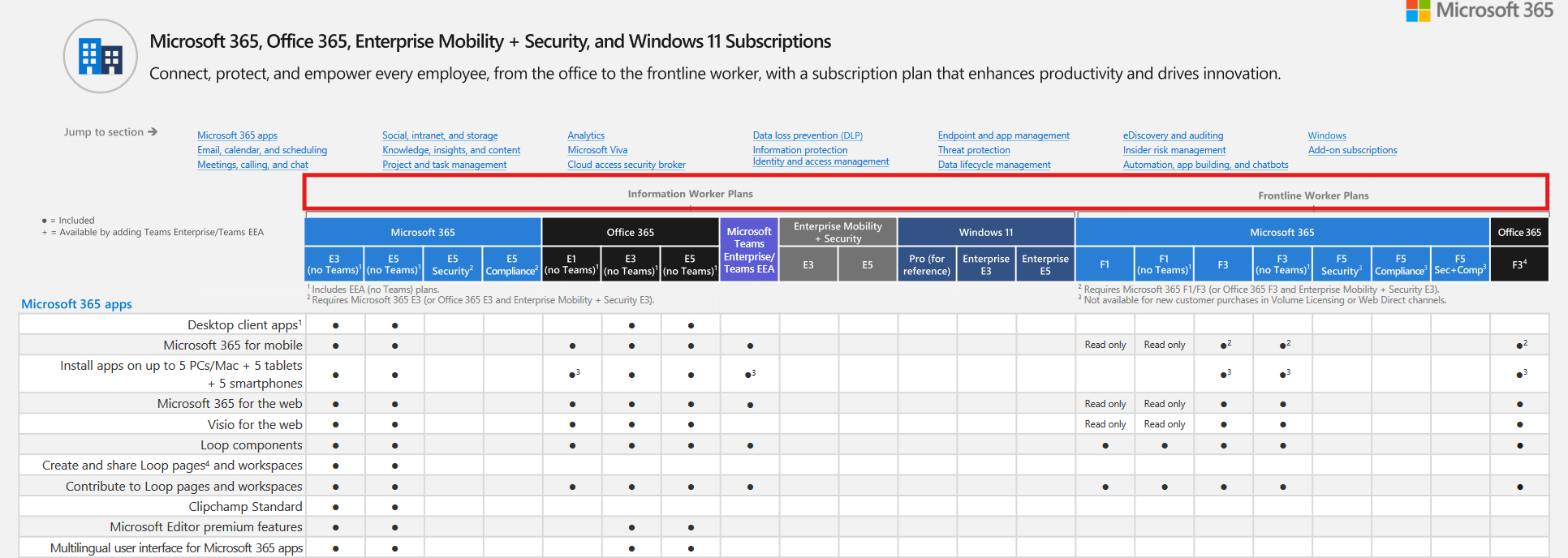Jump to Data loss prevention (DLP)
The image size is (1568, 558).
pos(808,135)
